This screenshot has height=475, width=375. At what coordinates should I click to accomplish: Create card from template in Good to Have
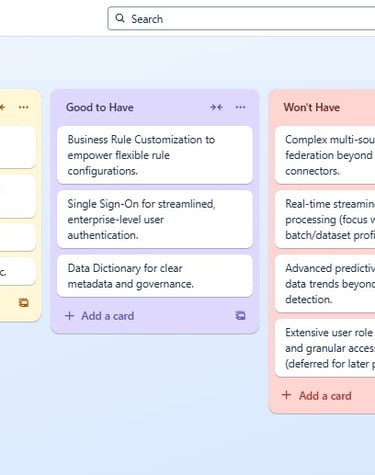coord(240,315)
